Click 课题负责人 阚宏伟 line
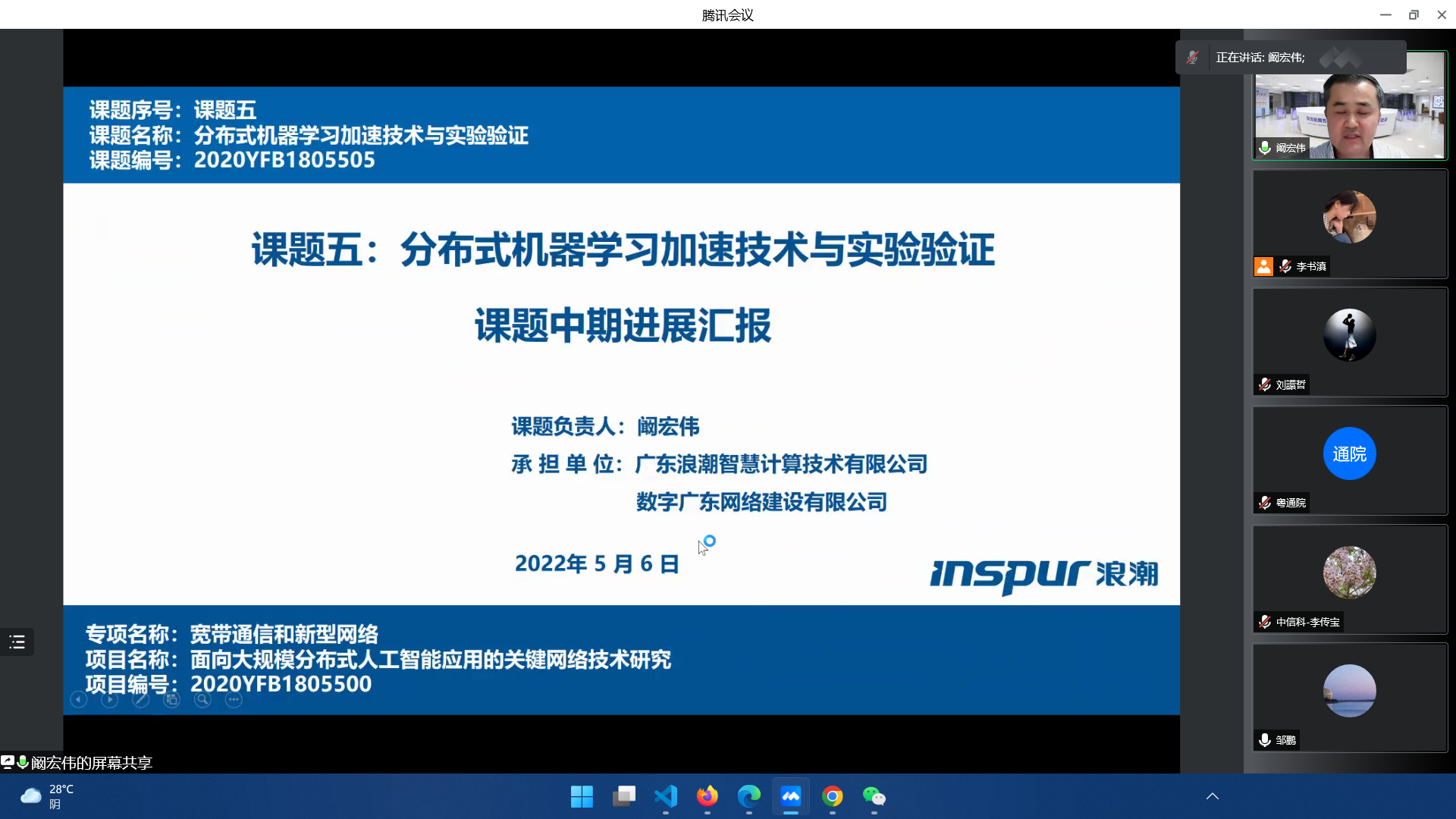The image size is (1456, 819). coord(605,427)
